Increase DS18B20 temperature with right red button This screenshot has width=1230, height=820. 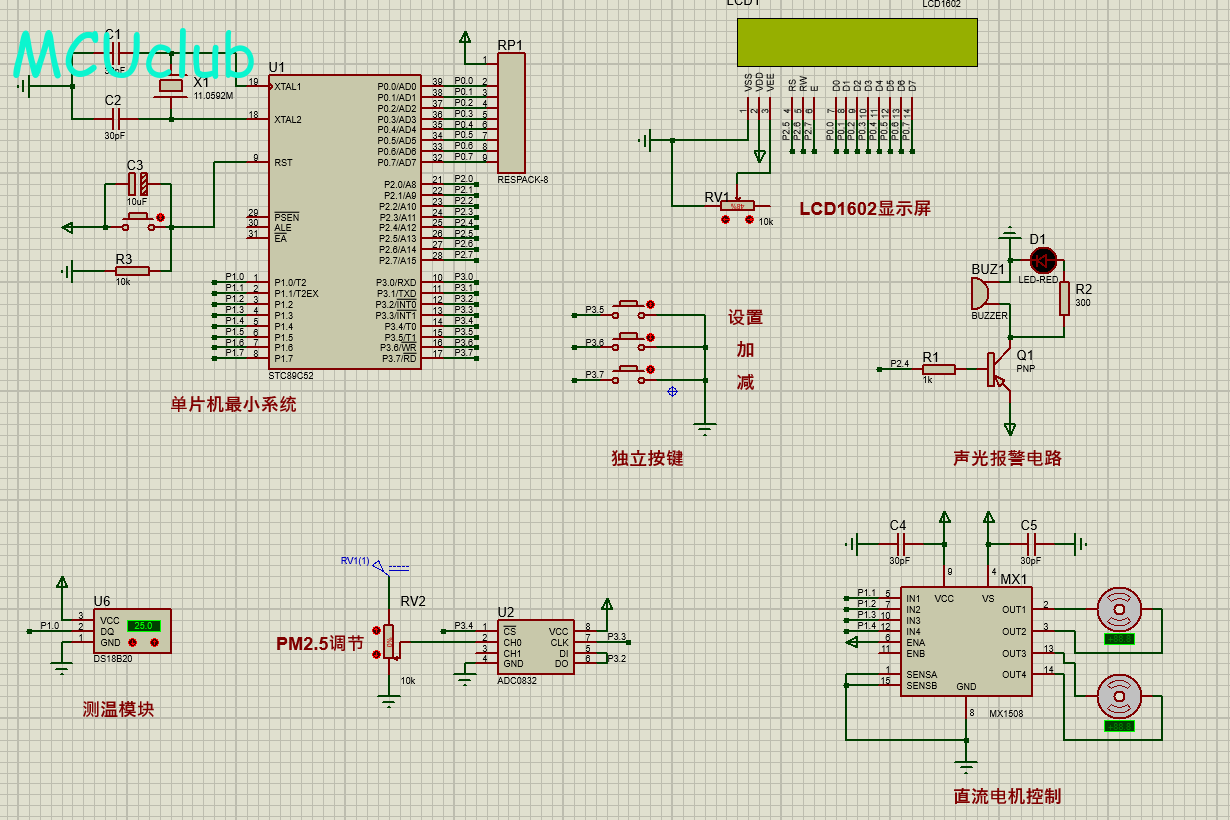tap(154, 642)
